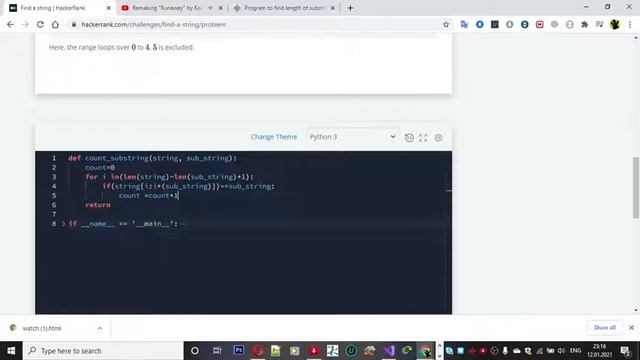Click the Change Theme link

(x=274, y=137)
